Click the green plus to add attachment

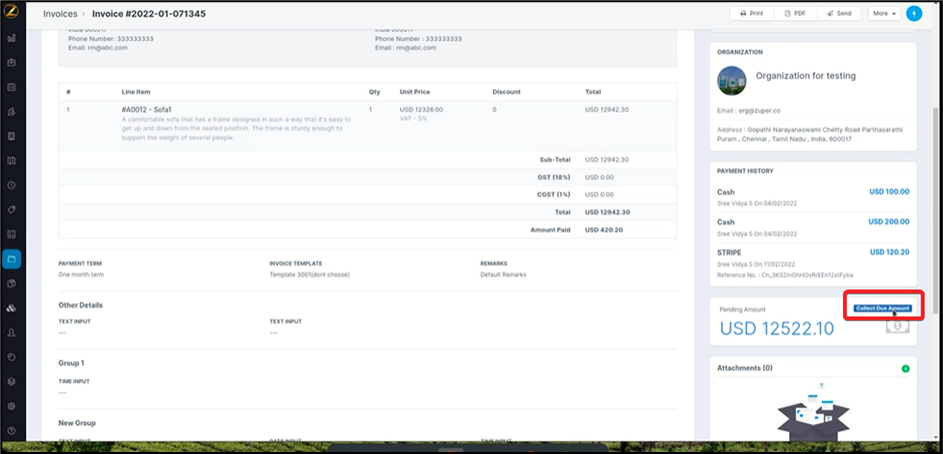pyautogui.click(x=905, y=368)
